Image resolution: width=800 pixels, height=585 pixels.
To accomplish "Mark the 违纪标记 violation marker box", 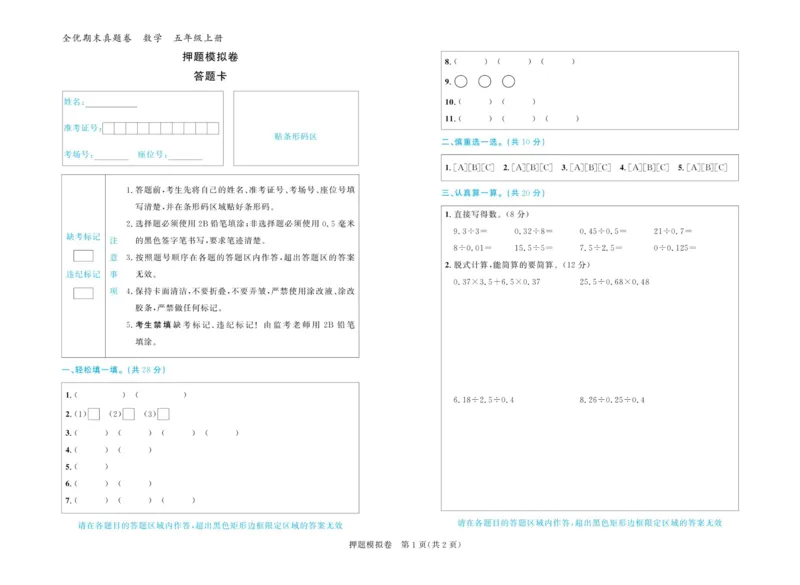I will (x=82, y=293).
